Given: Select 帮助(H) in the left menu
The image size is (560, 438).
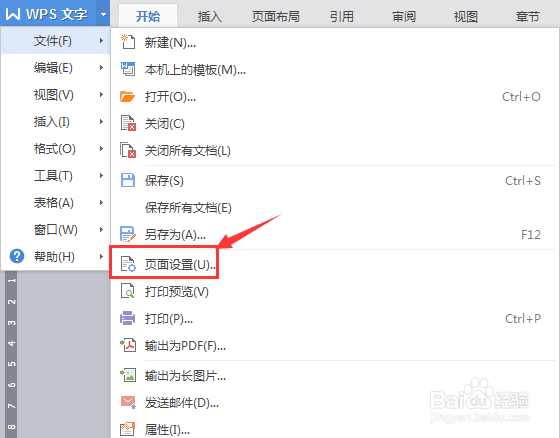Looking at the screenshot, I should tap(55, 256).
